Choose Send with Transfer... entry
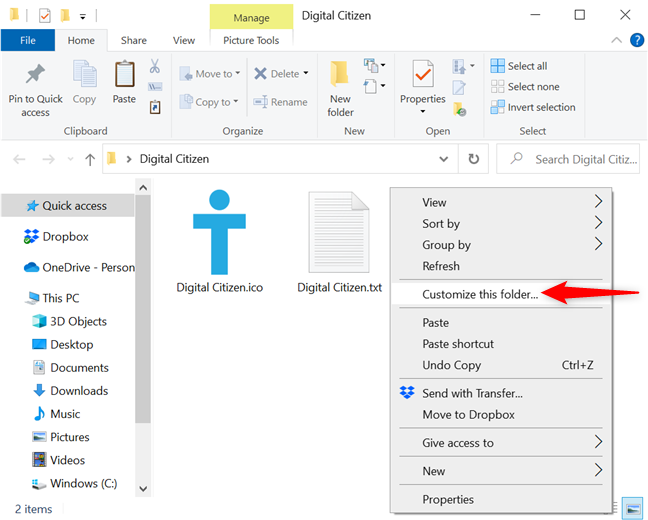The height and width of the screenshot is (520, 648). pos(500,393)
